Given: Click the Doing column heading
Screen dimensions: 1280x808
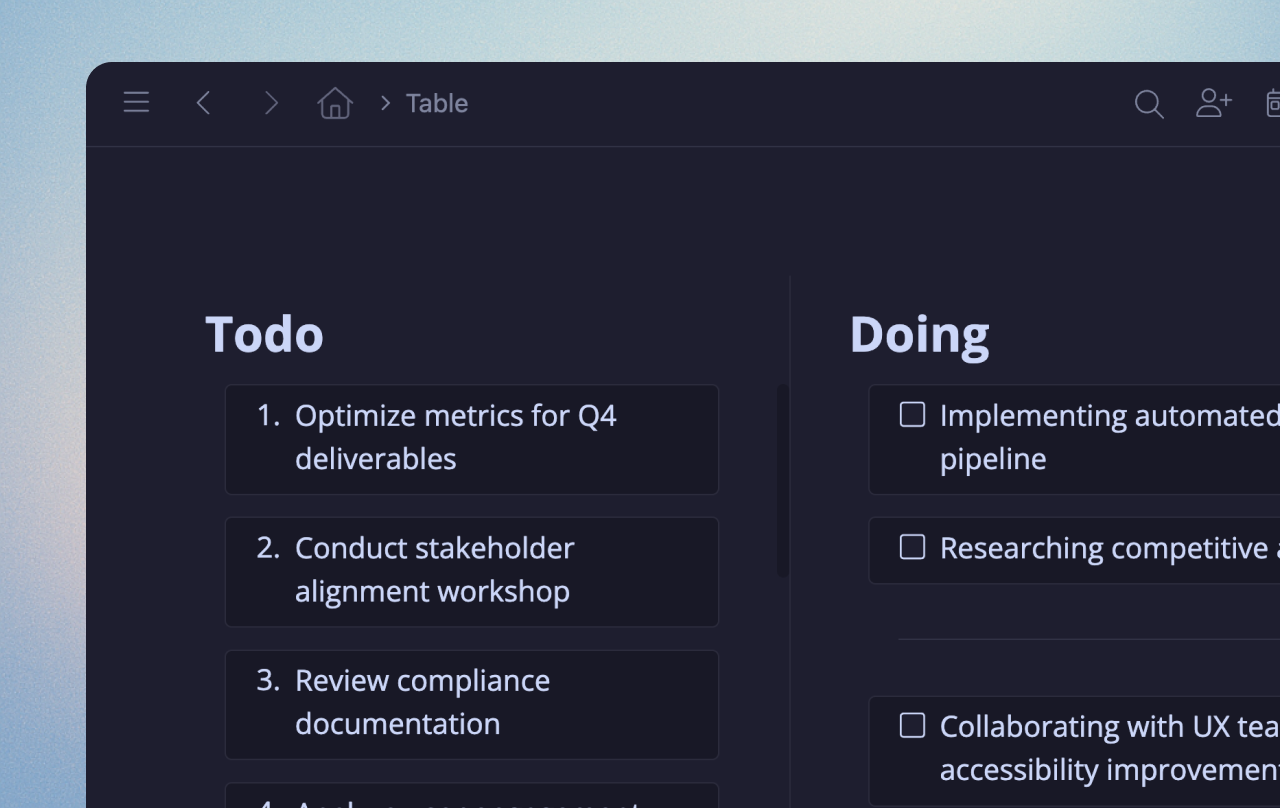Looking at the screenshot, I should (919, 334).
